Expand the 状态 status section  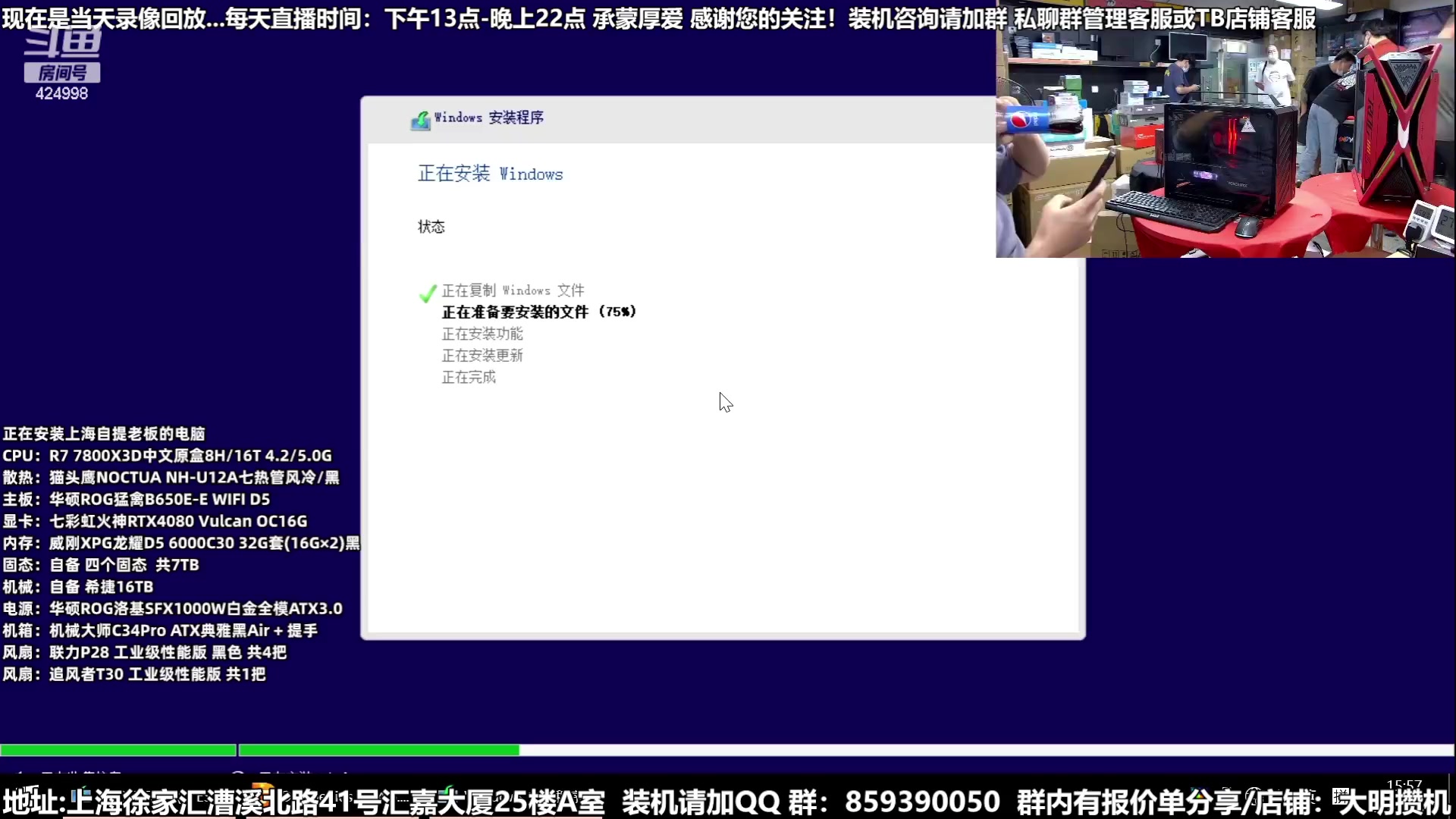432,226
